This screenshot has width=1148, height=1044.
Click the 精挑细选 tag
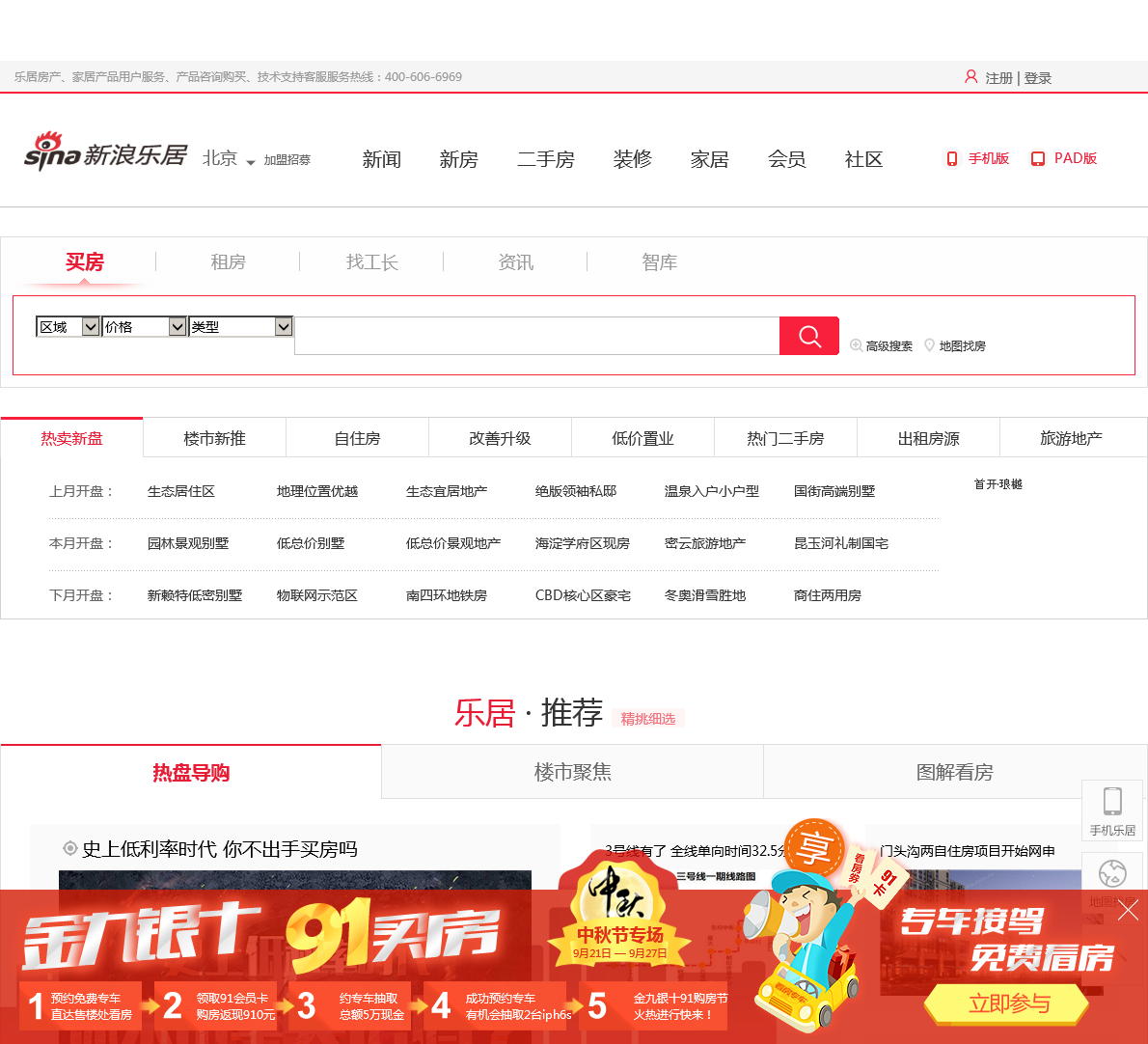pyautogui.click(x=648, y=719)
